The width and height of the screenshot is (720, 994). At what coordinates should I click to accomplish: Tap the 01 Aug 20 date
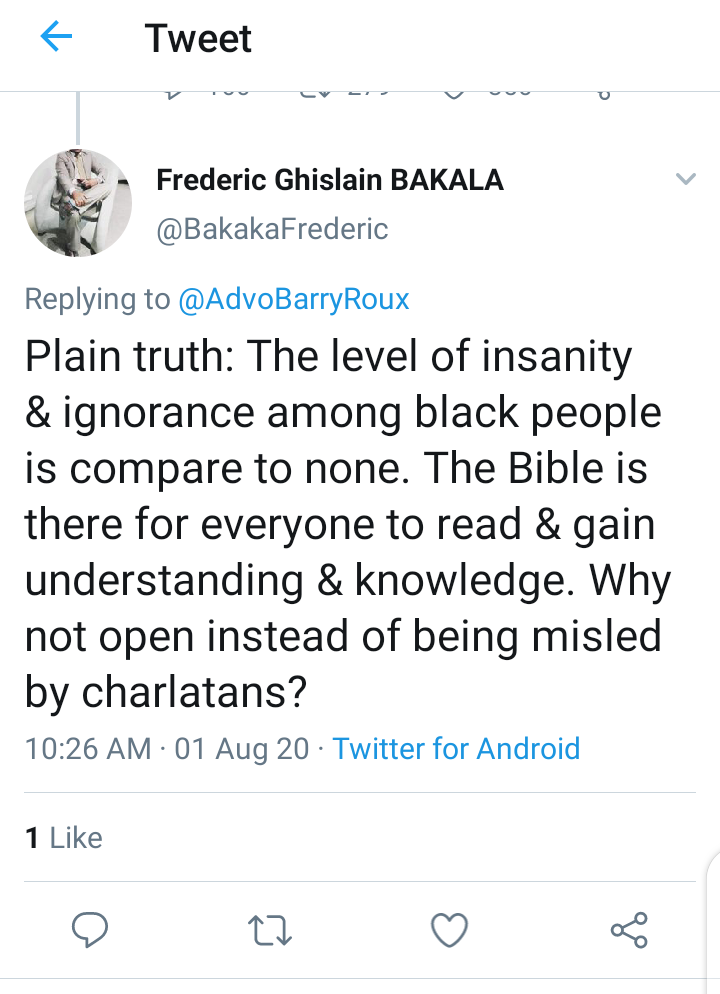coord(242,748)
